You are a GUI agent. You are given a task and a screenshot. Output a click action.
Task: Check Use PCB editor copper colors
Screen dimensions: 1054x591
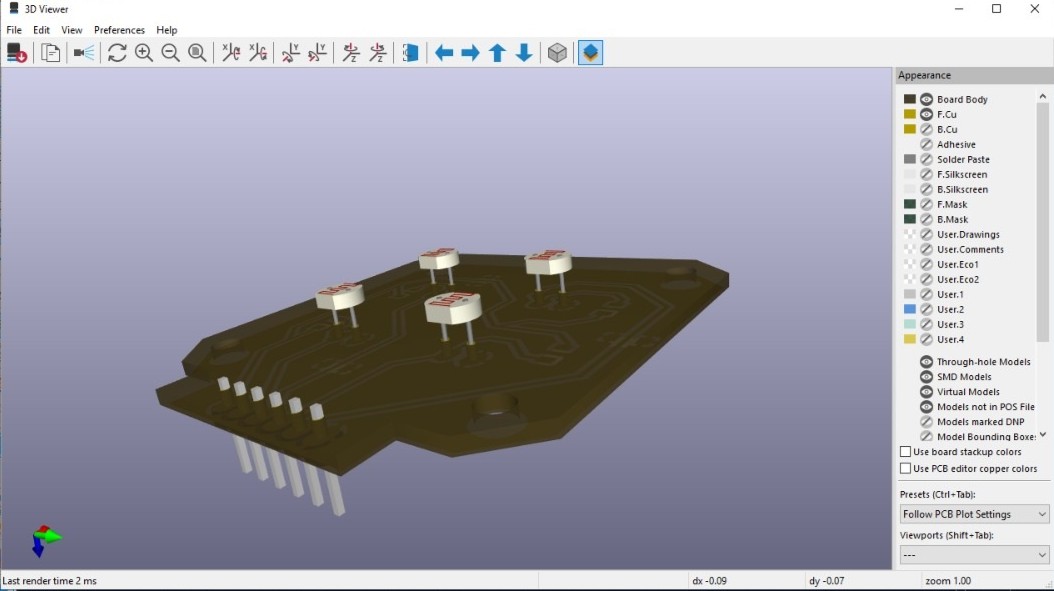905,469
